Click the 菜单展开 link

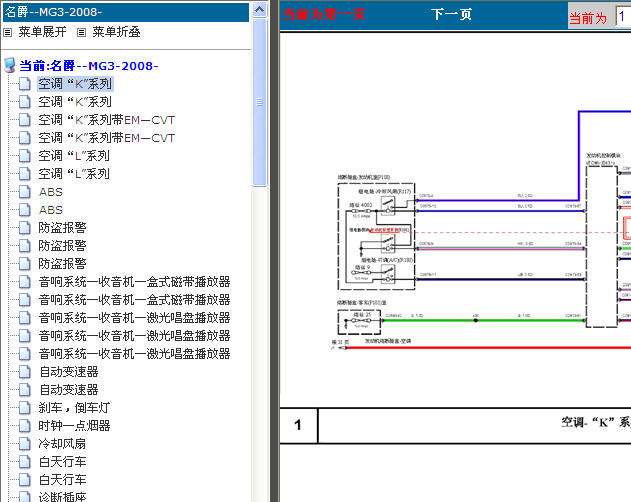[42, 32]
